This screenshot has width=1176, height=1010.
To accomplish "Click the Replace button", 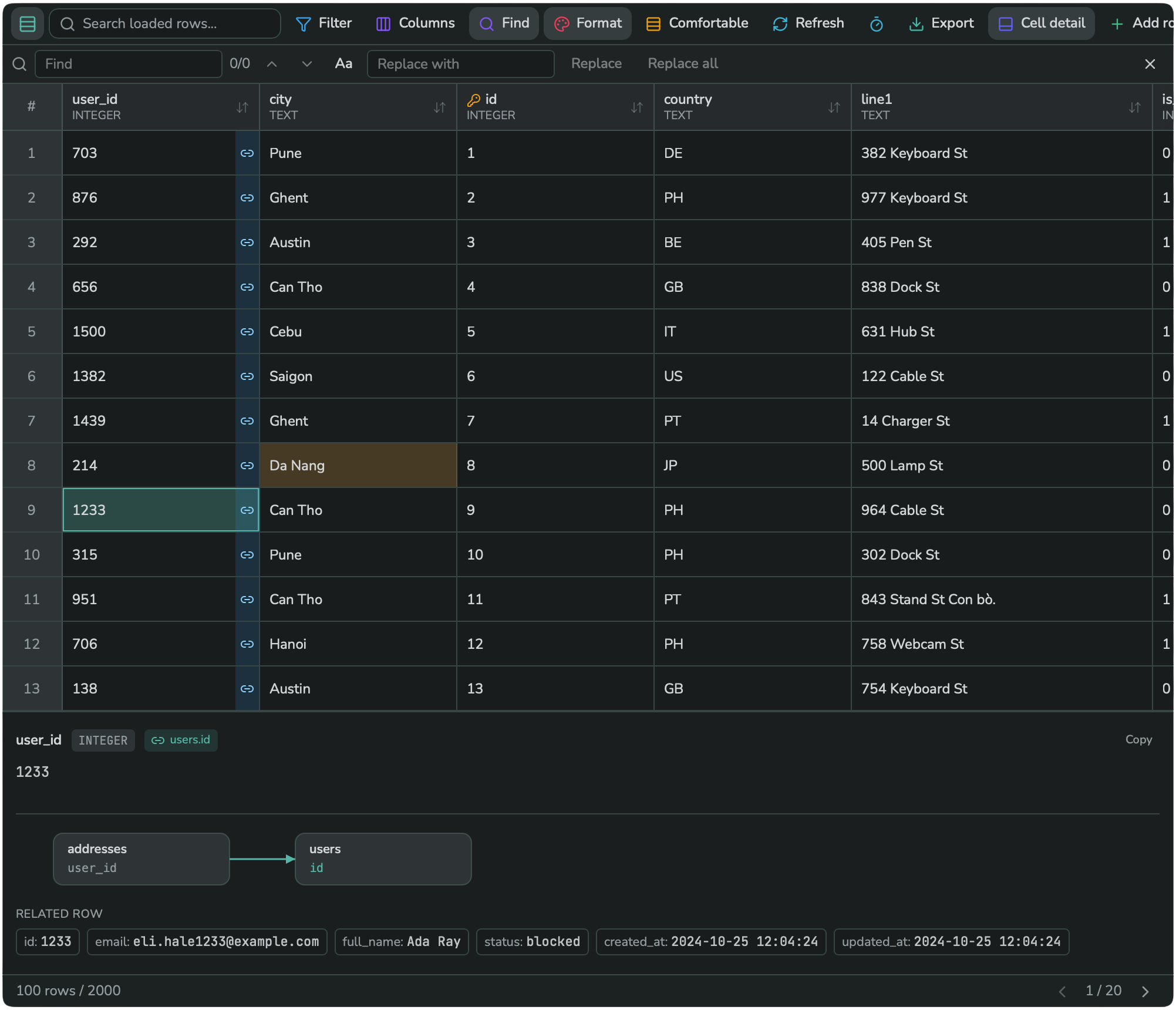I will pos(597,63).
